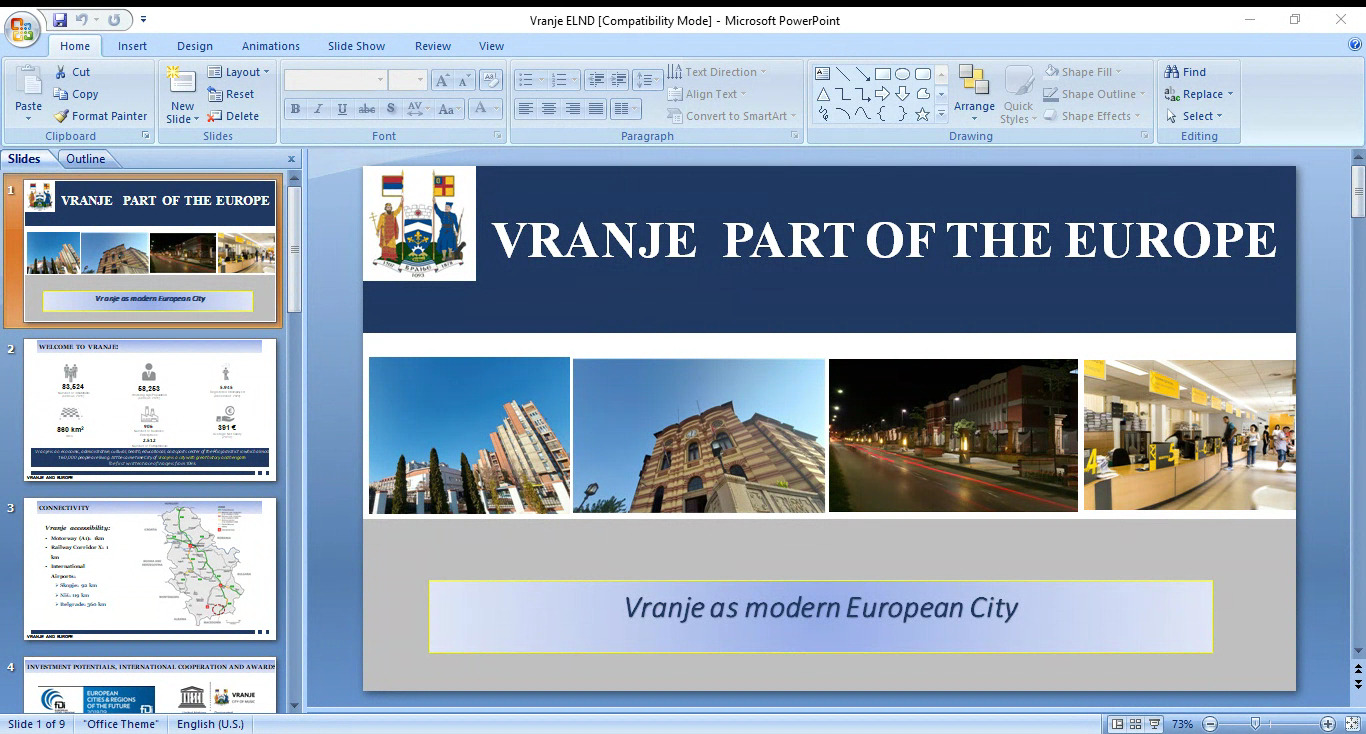Viewport: 1366px width, 734px height.
Task: Switch to the Animations tab
Action: click(271, 46)
